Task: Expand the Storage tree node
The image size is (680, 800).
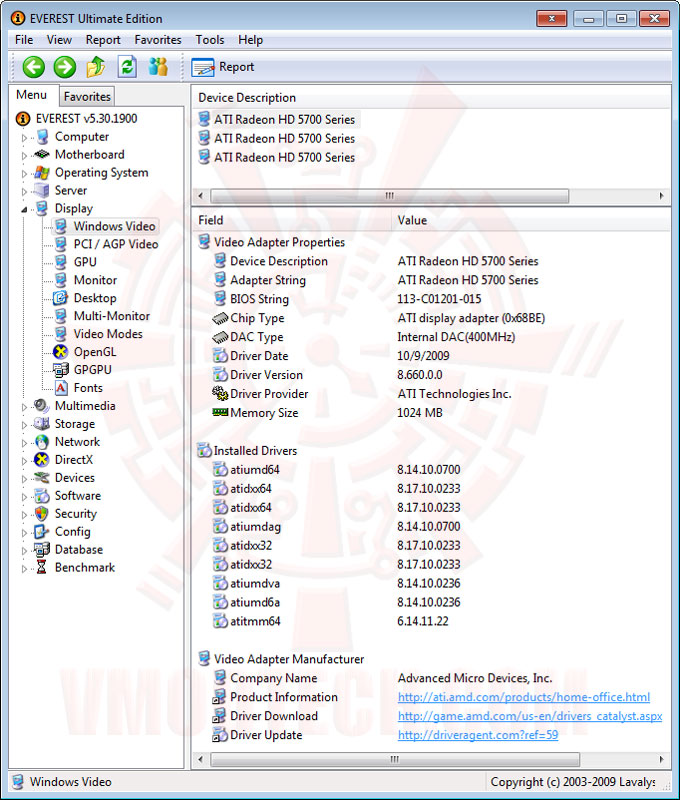Action: 24,424
